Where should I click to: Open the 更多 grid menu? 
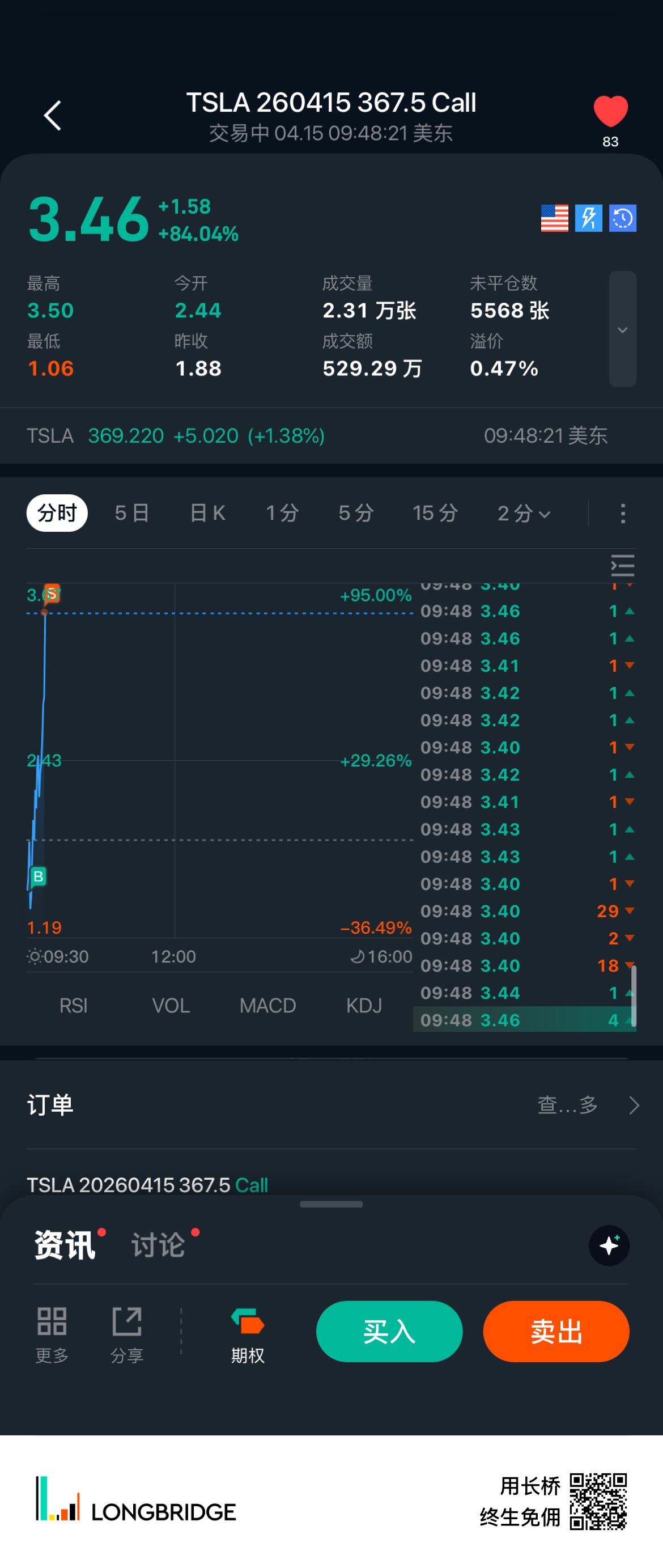(x=52, y=1332)
